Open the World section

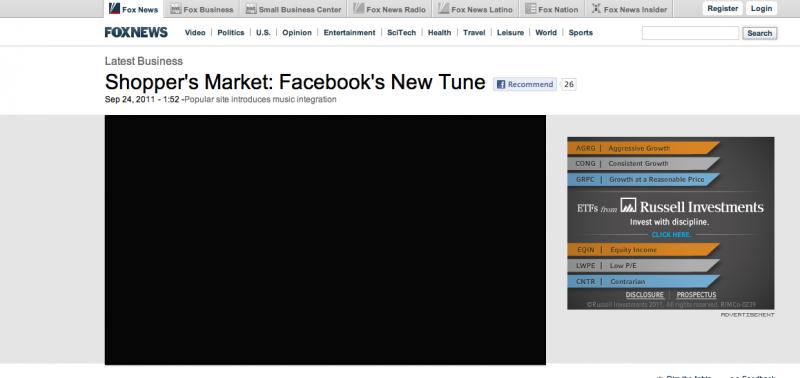(546, 33)
